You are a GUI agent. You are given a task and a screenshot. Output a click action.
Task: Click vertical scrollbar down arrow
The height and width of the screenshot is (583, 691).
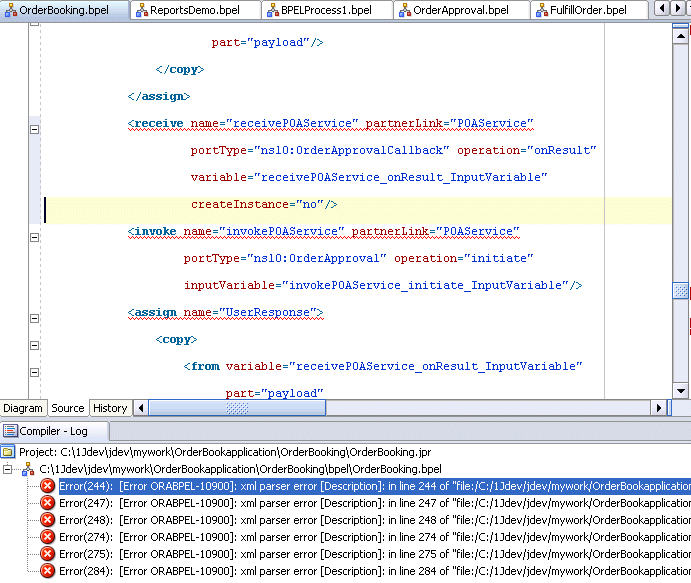pos(680,390)
